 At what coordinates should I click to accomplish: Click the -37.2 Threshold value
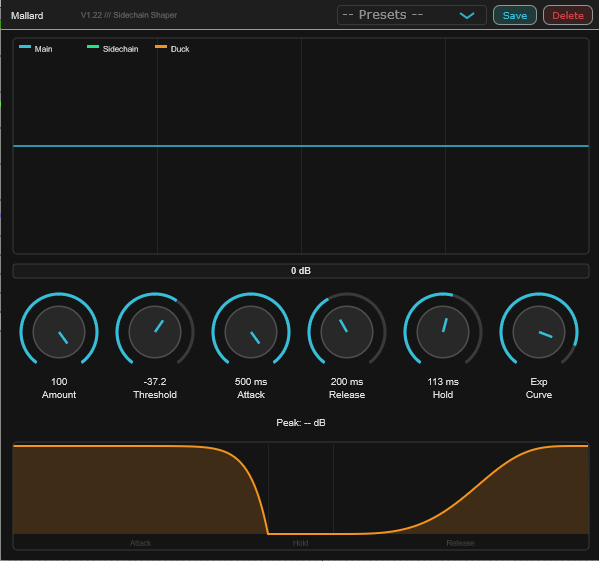pos(155,382)
